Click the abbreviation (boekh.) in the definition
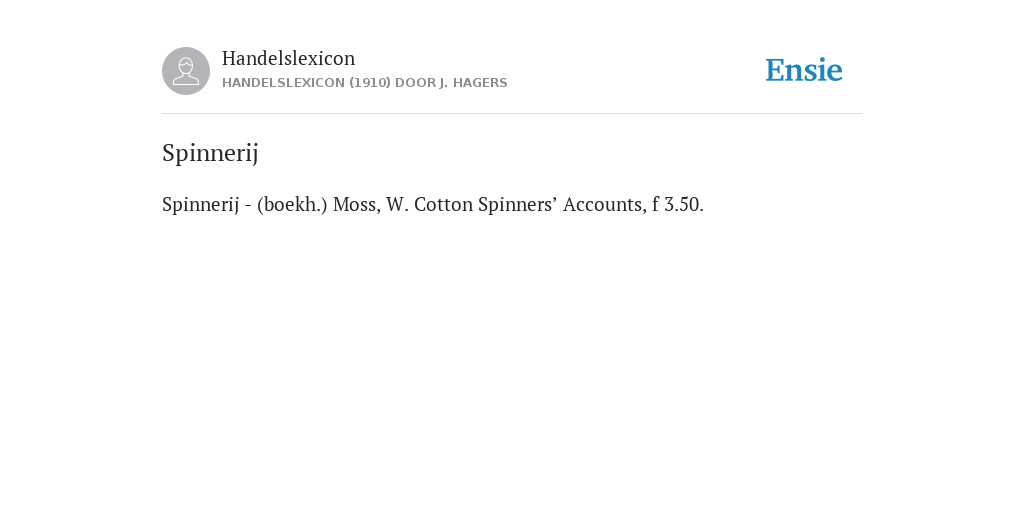The height and width of the screenshot is (512, 1024). click(292, 204)
